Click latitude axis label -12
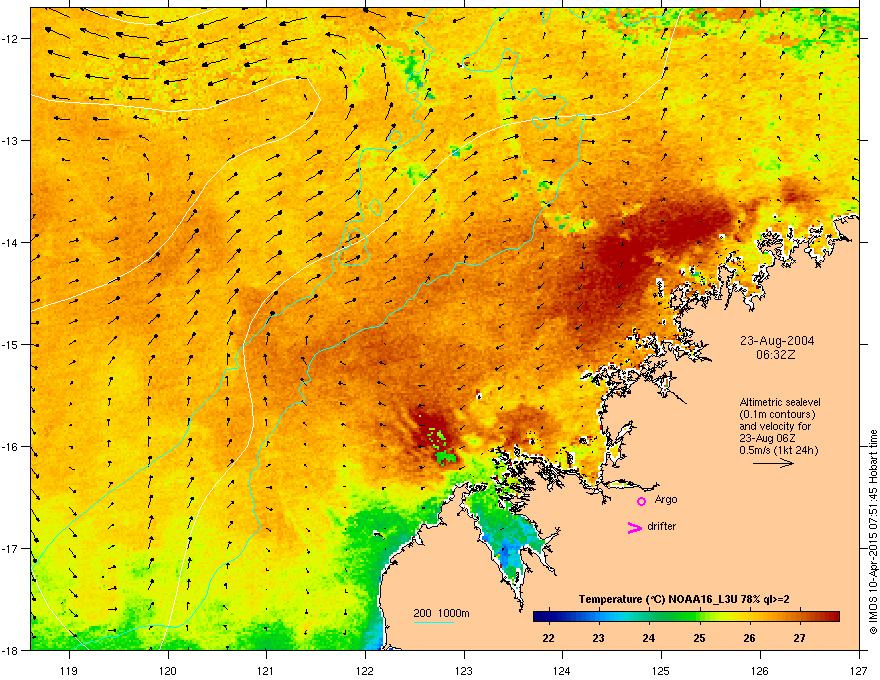880x680 pixels. 10,39
